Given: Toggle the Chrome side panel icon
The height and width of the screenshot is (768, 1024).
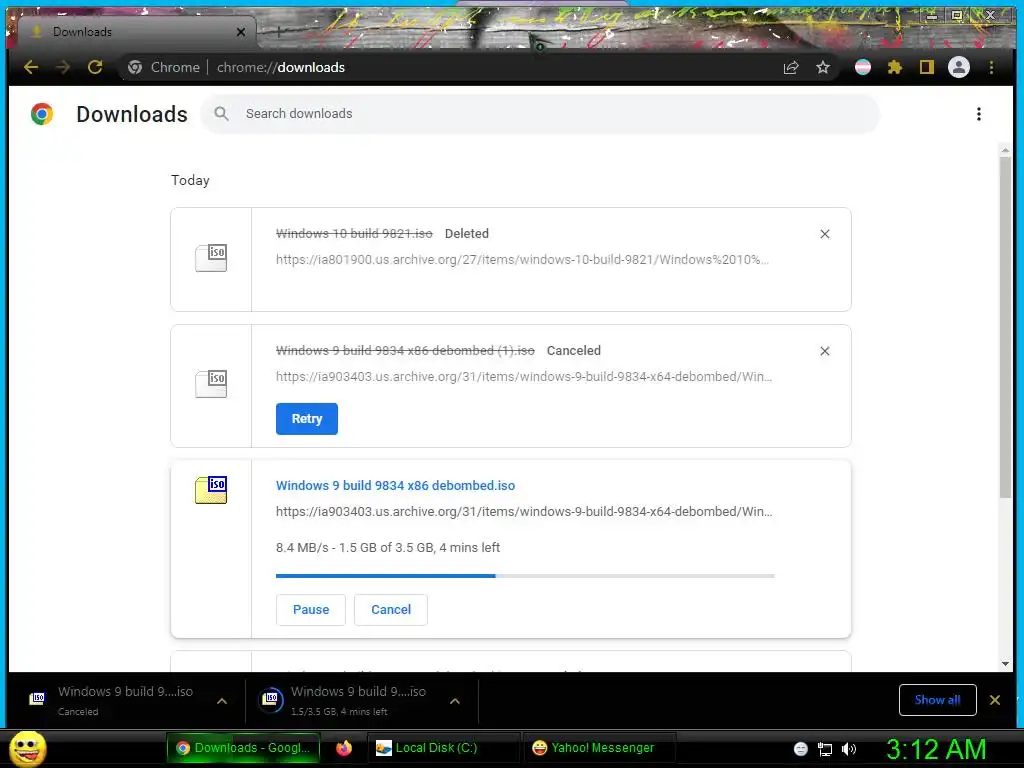Looking at the screenshot, I should [927, 67].
